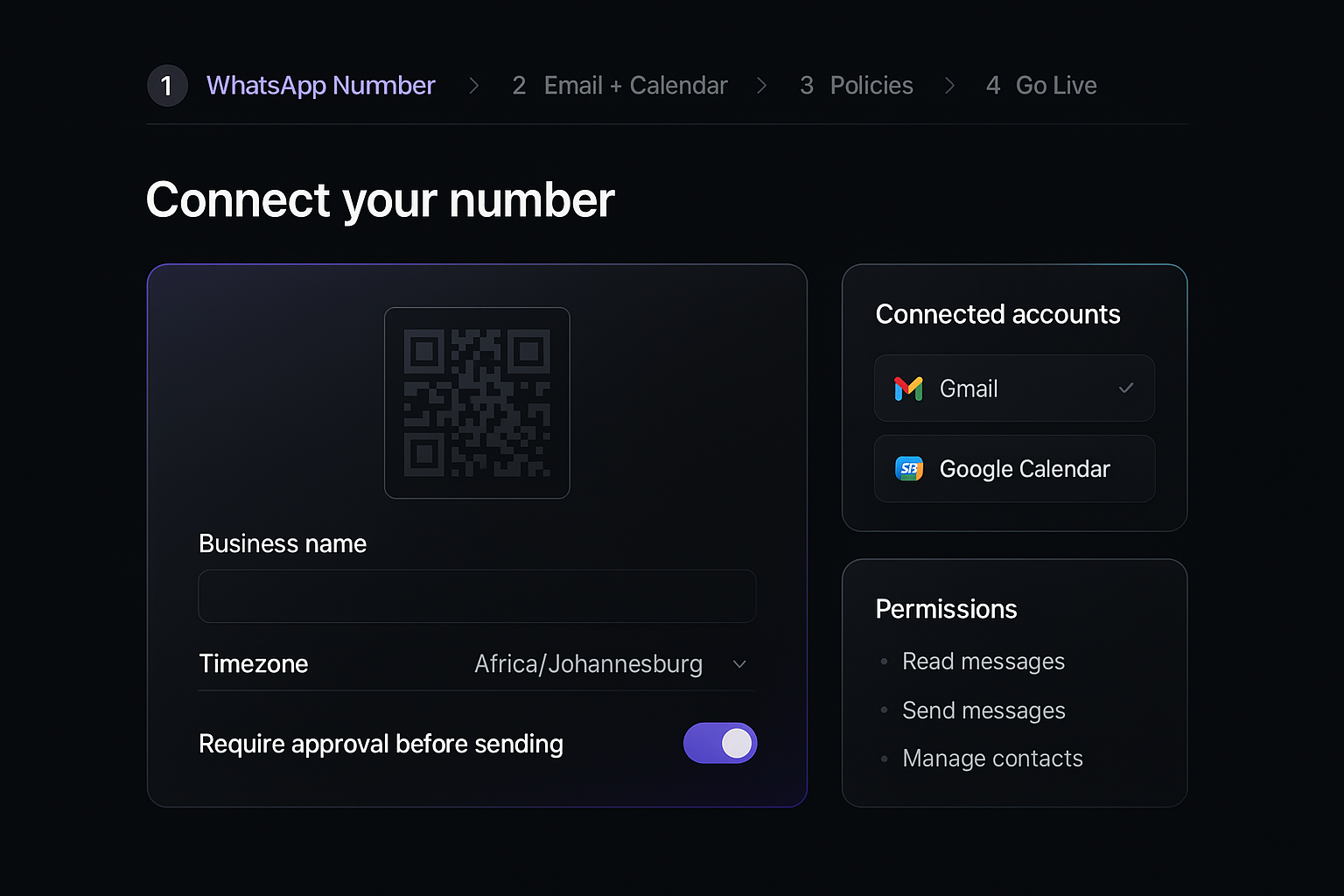Click the WhatsApp QR code image
Screen dimensions: 1344x896
477,402
